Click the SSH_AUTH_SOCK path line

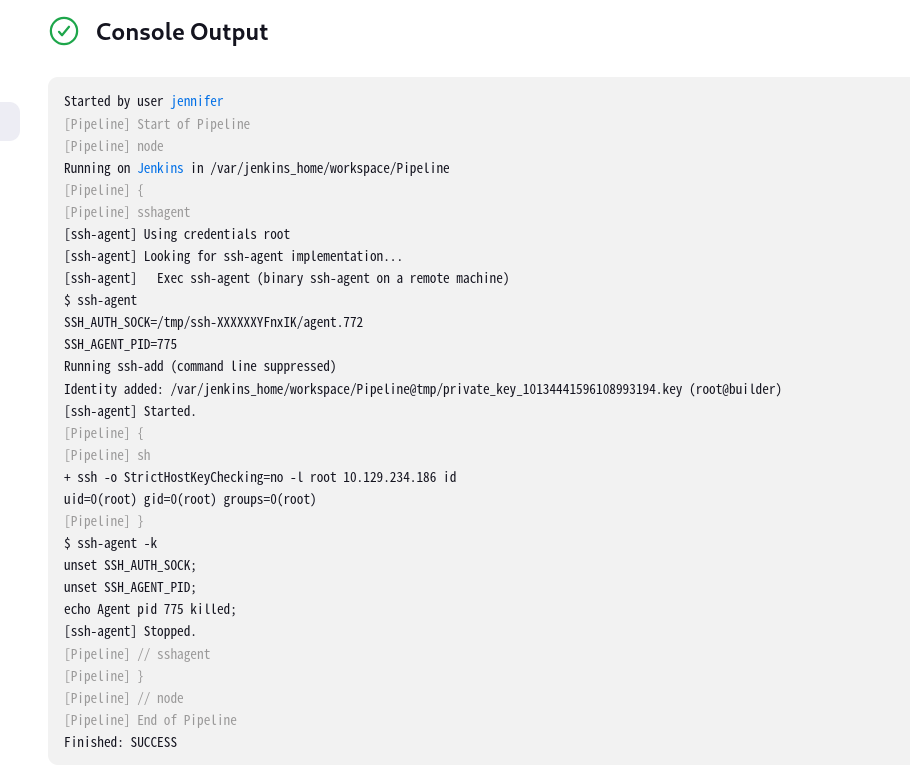coord(214,323)
